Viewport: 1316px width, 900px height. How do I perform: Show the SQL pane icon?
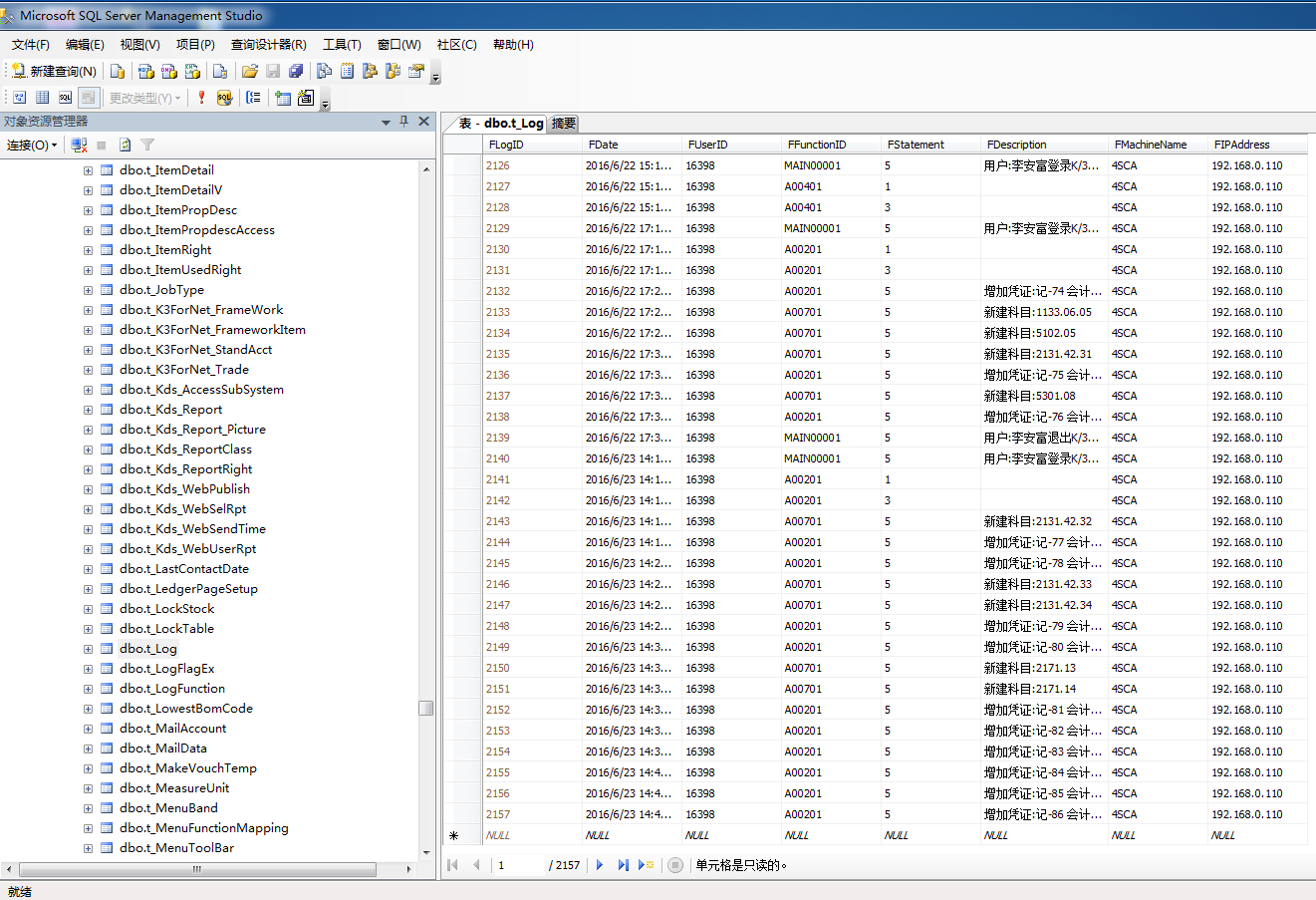pos(65,98)
